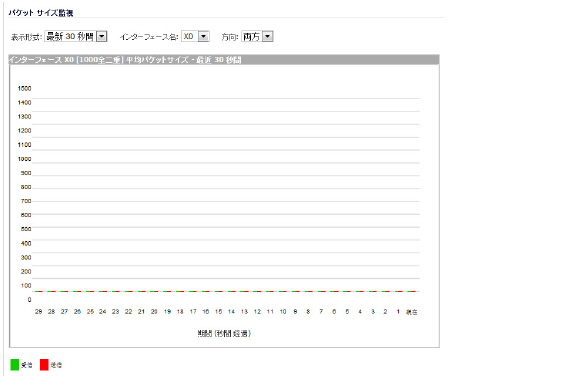Screen dimensions: 576x388
Task: Click the green receive legend swatch
Action: pyautogui.click(x=15, y=365)
